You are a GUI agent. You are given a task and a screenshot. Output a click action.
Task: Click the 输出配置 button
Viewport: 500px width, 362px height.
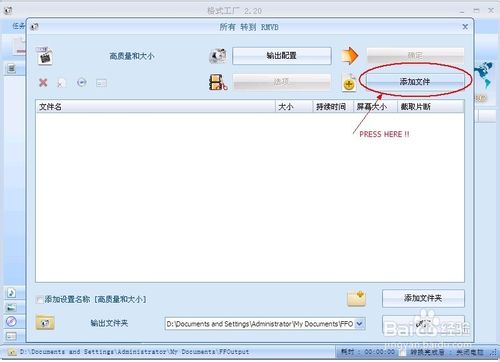[x=282, y=56]
